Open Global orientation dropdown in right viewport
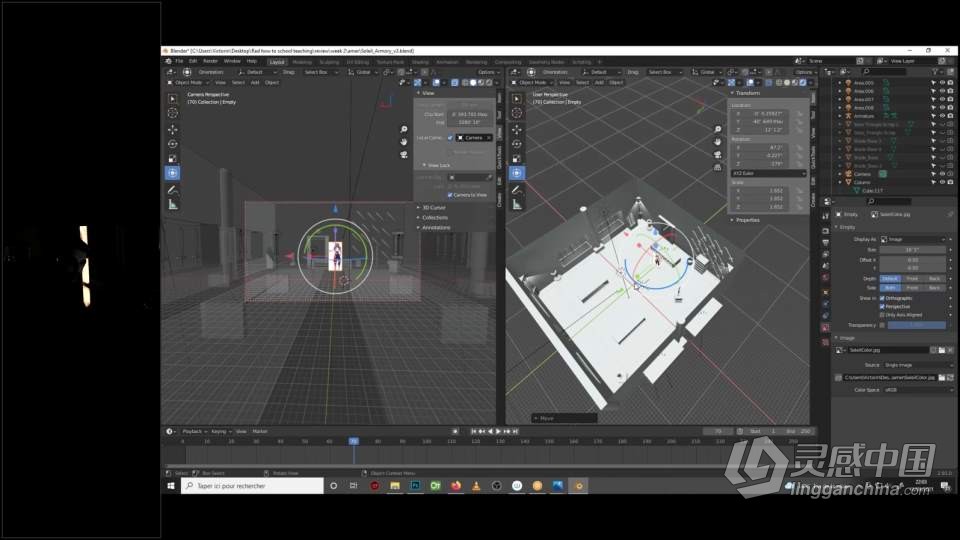This screenshot has width=960, height=540. [x=705, y=72]
